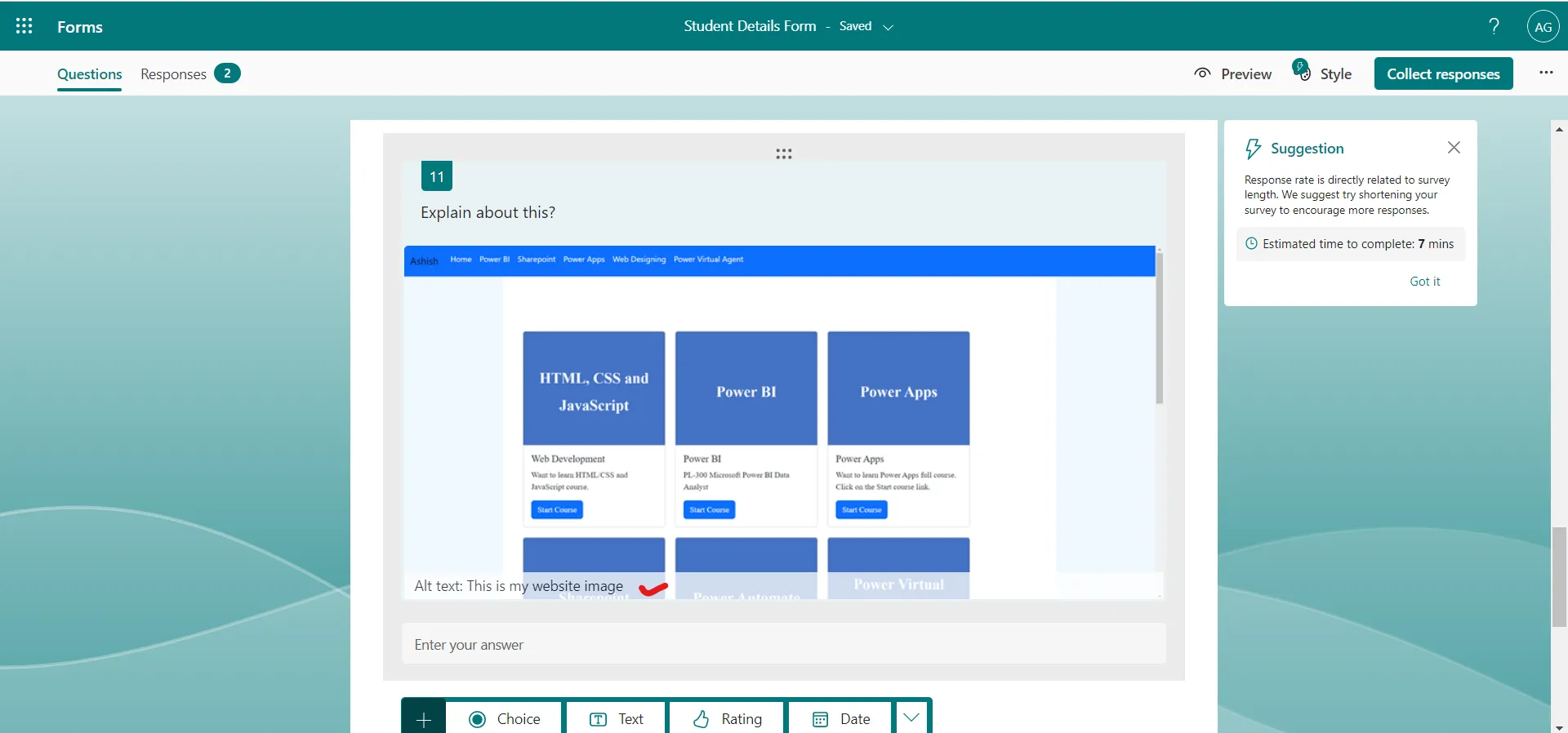The width and height of the screenshot is (1568, 733).
Task: Add a Choice question
Action: pos(504,719)
